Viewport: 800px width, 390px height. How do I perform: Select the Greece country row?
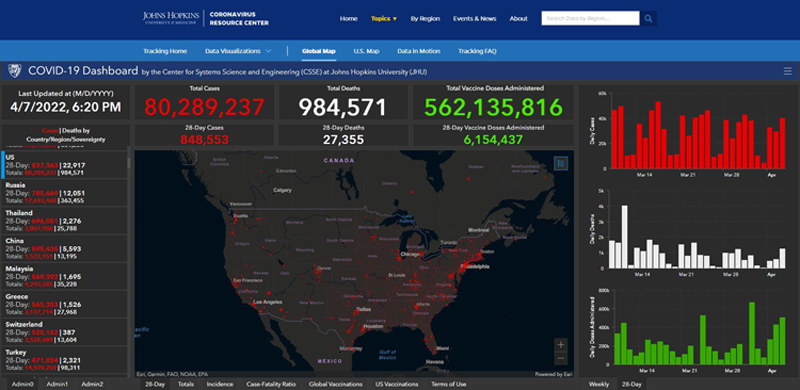(x=64, y=304)
